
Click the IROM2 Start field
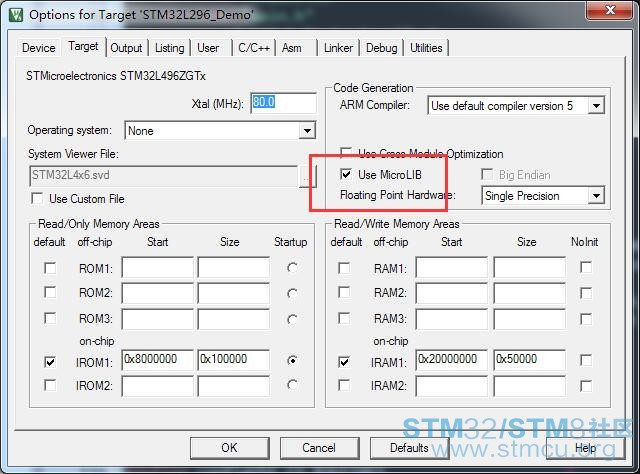158,386
